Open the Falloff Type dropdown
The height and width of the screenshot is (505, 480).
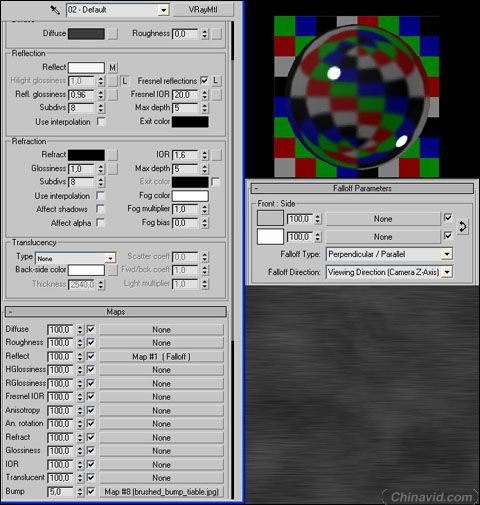389,254
